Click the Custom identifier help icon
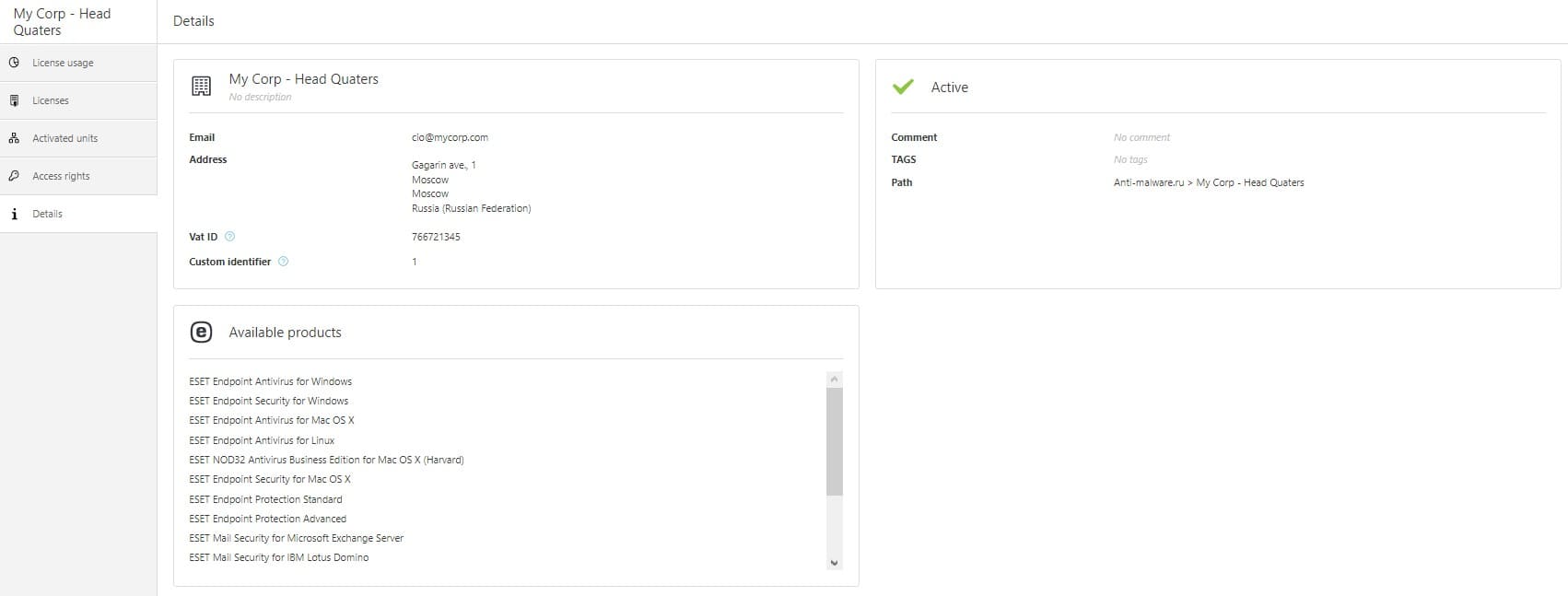Viewport: 1568px width, 596px height. pos(283,262)
